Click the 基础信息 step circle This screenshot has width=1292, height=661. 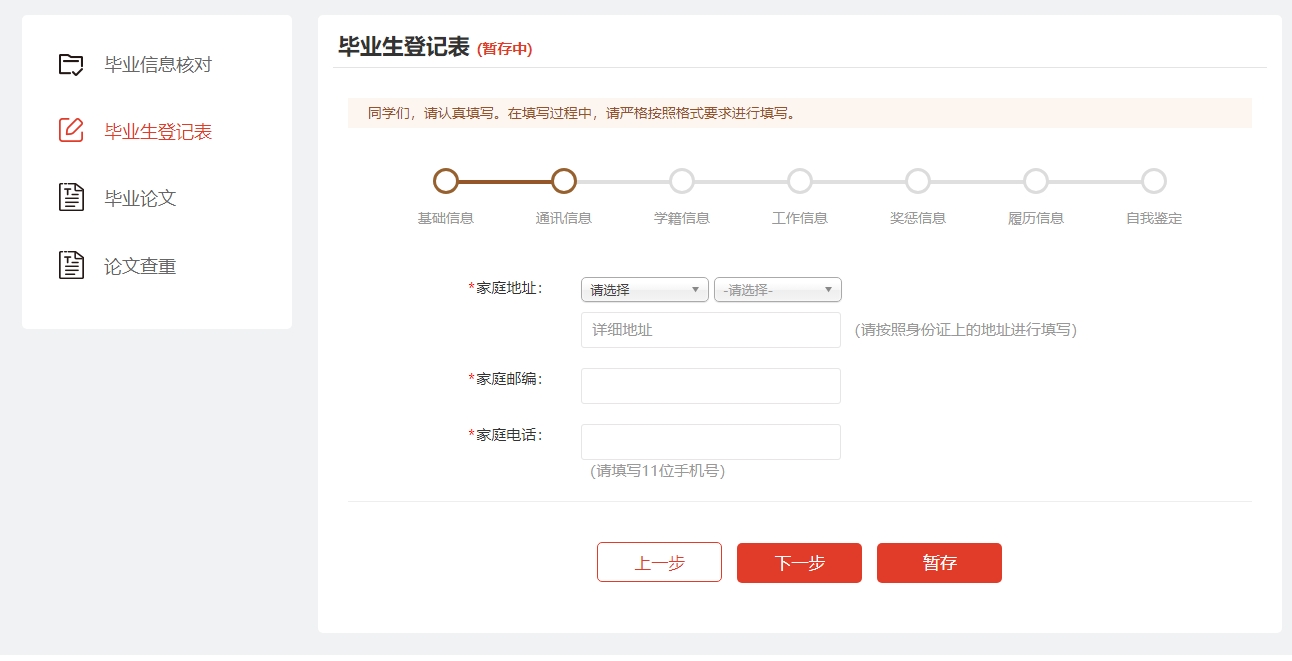tap(446, 181)
